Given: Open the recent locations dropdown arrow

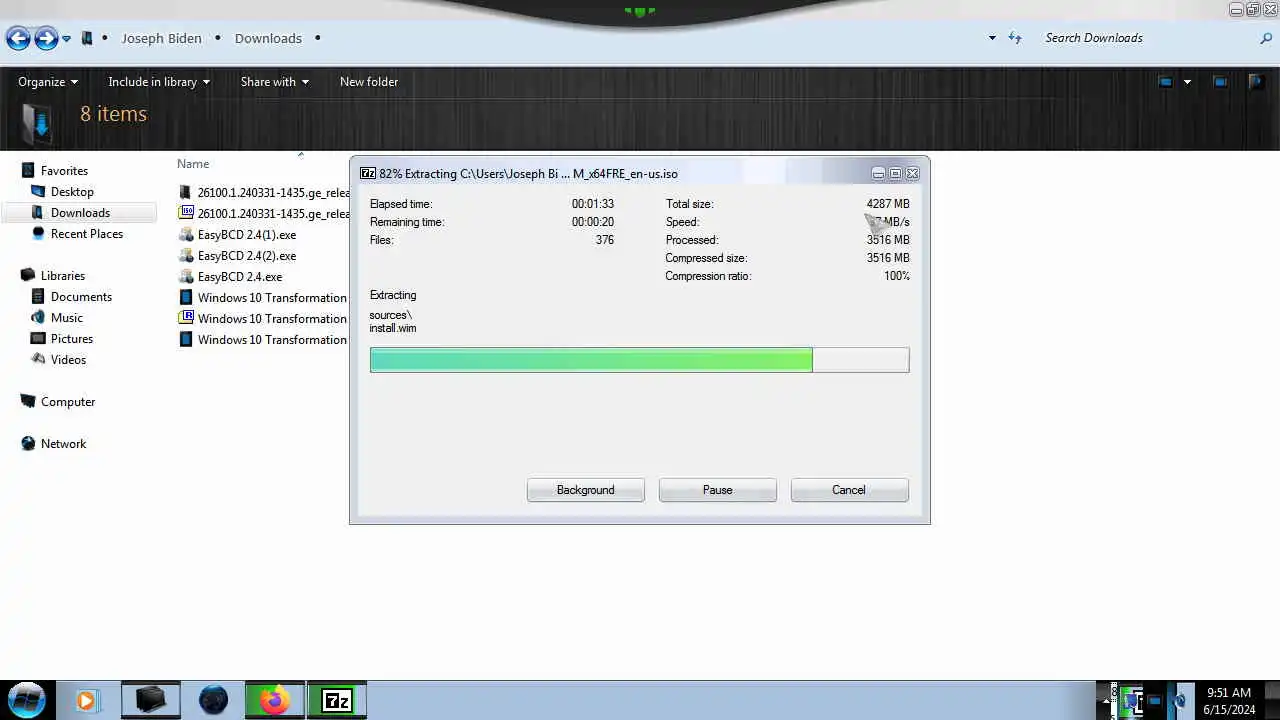Looking at the screenshot, I should click(67, 39).
